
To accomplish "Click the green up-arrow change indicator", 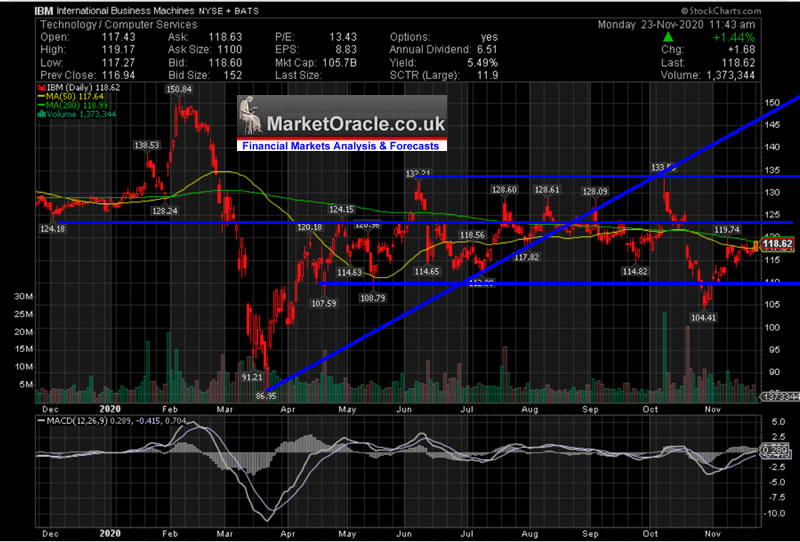I will [668, 37].
